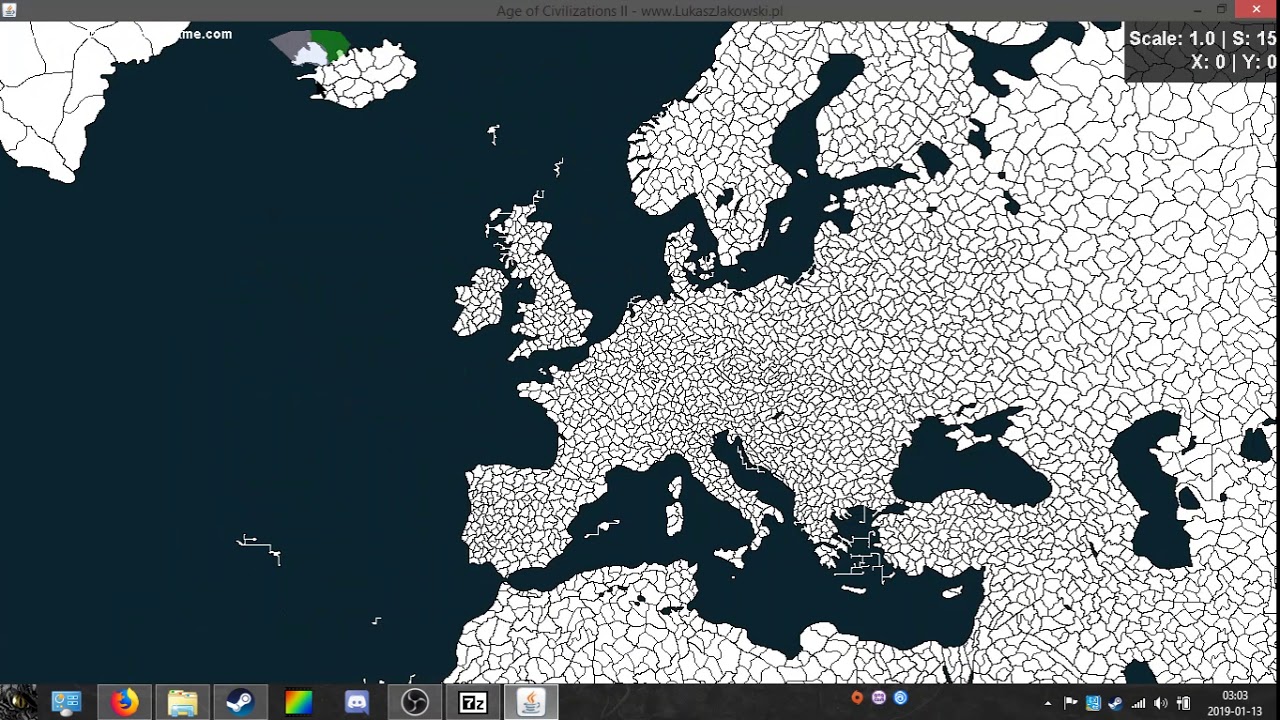Image resolution: width=1280 pixels, height=720 pixels.
Task: Click the Steam system tray icon
Action: click(x=1115, y=703)
